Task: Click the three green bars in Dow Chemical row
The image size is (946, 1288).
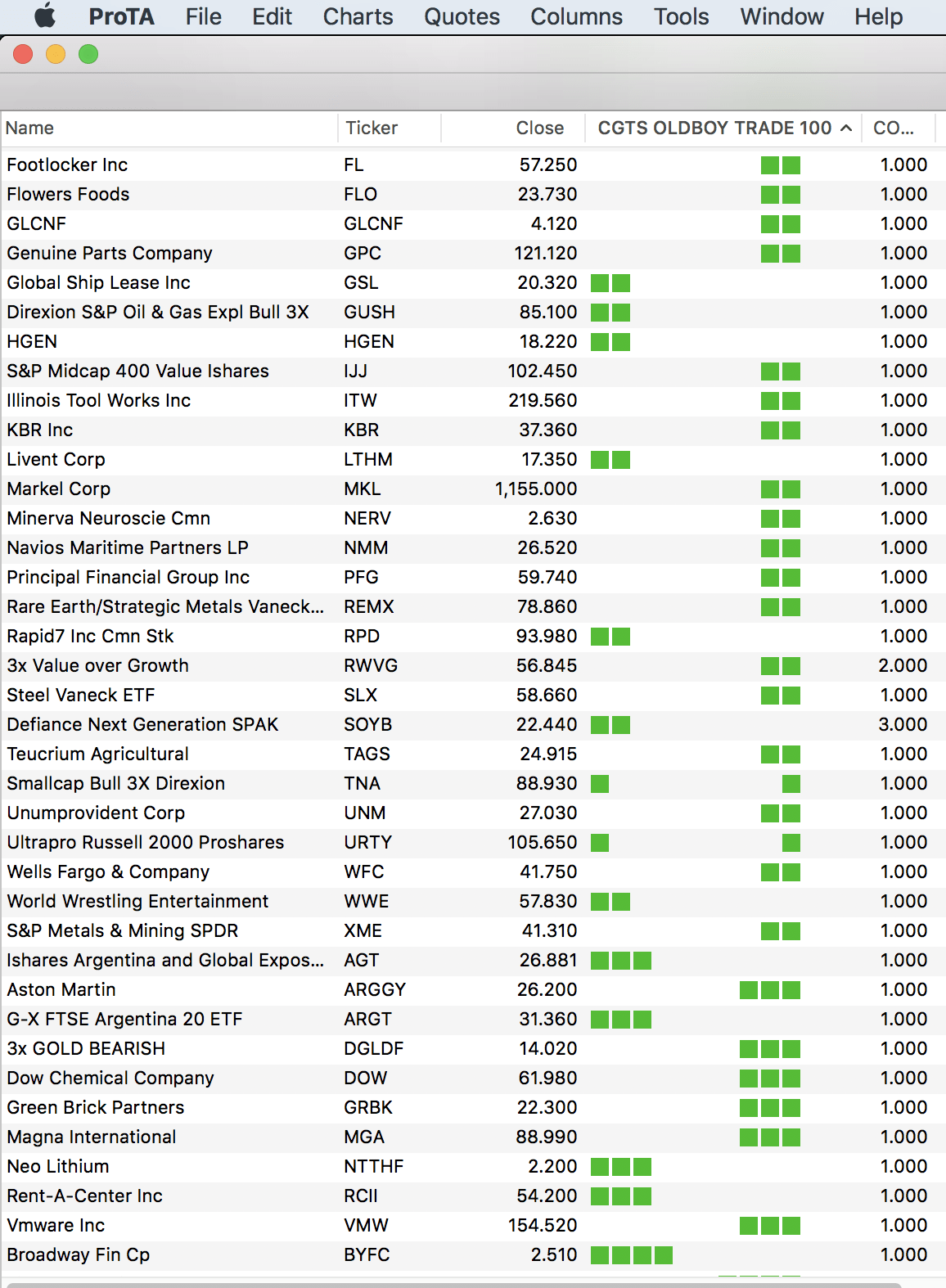Action: click(x=770, y=1079)
